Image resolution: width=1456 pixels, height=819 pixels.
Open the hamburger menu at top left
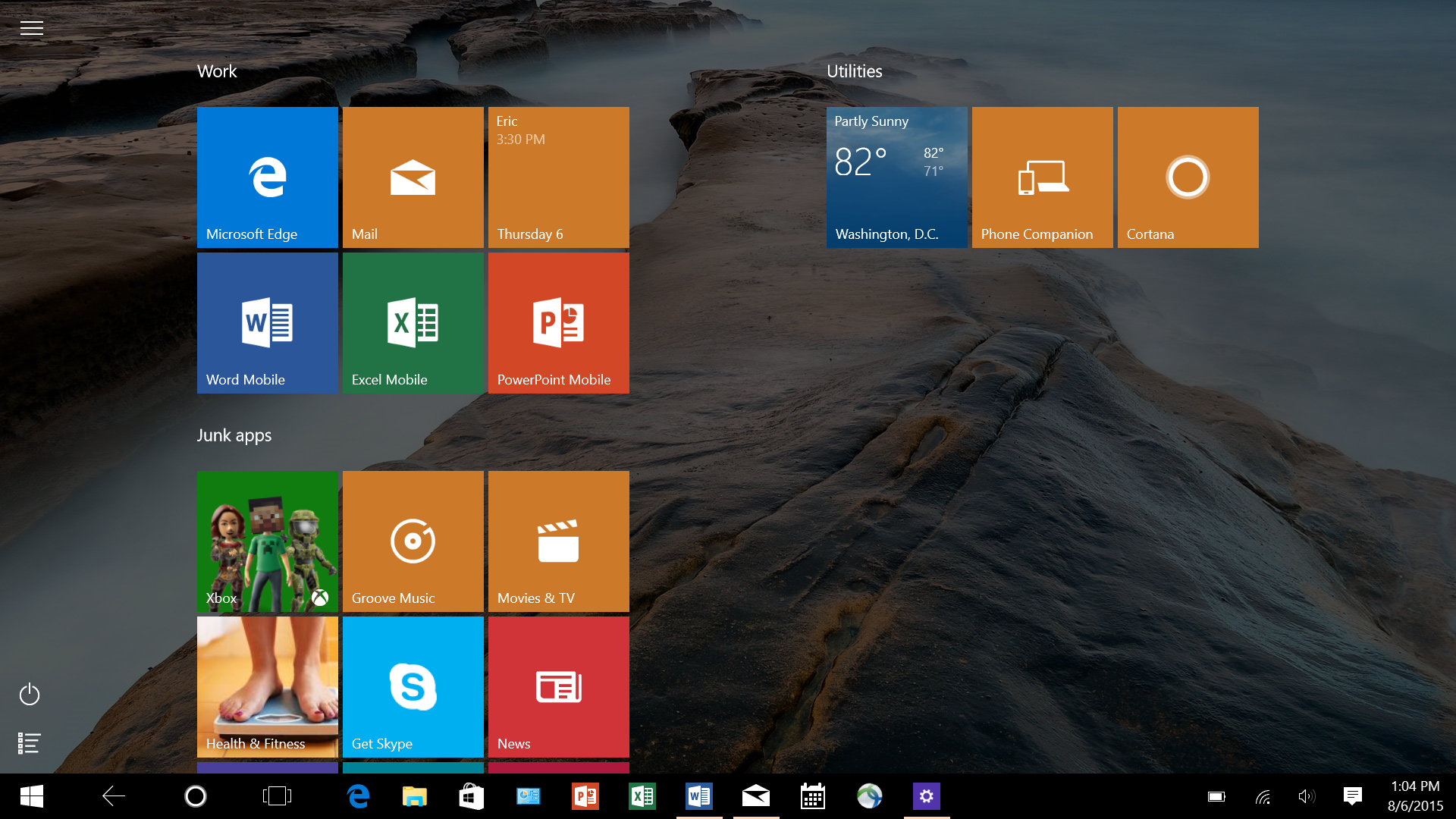coord(31,28)
